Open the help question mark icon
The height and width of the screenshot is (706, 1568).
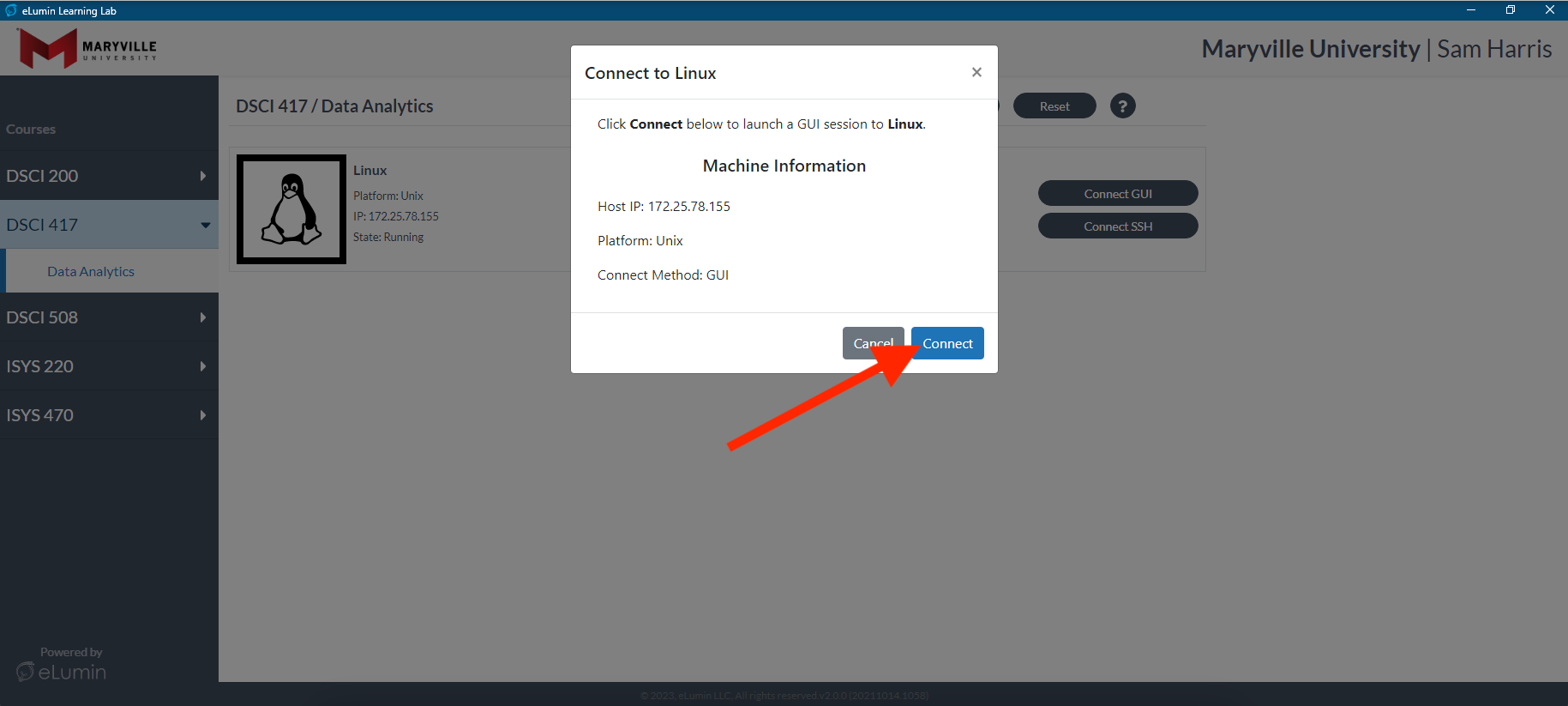click(x=1123, y=106)
